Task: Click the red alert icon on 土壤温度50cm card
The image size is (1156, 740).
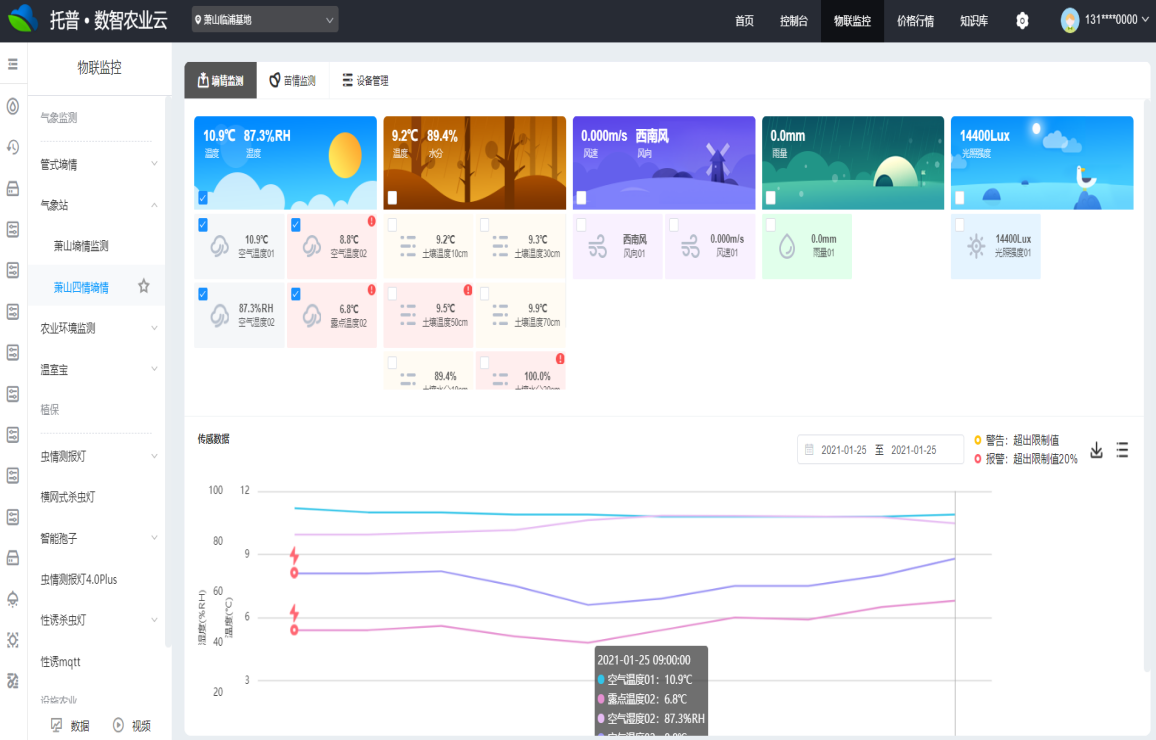Action: point(467,290)
